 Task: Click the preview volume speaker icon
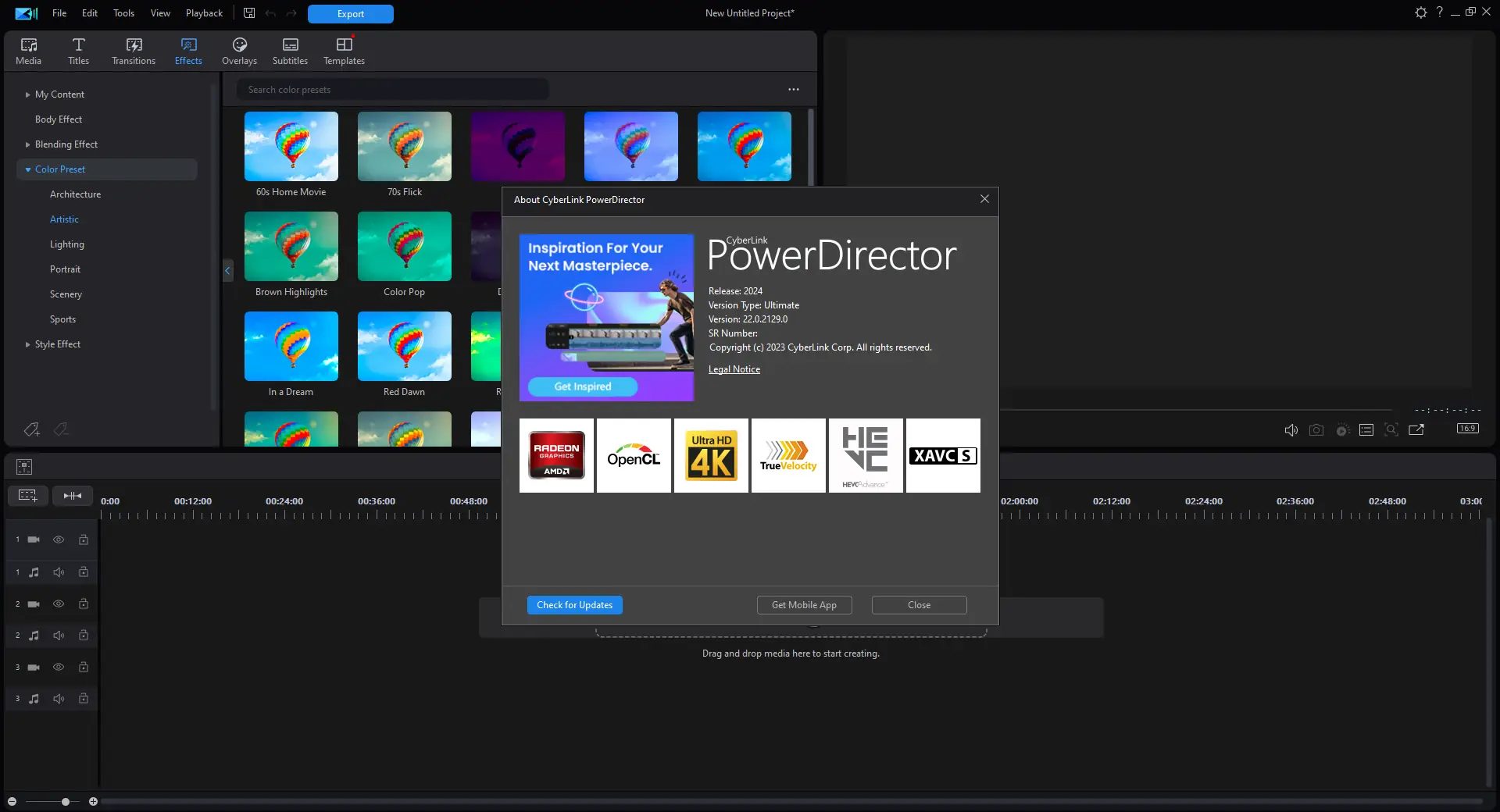click(1291, 430)
